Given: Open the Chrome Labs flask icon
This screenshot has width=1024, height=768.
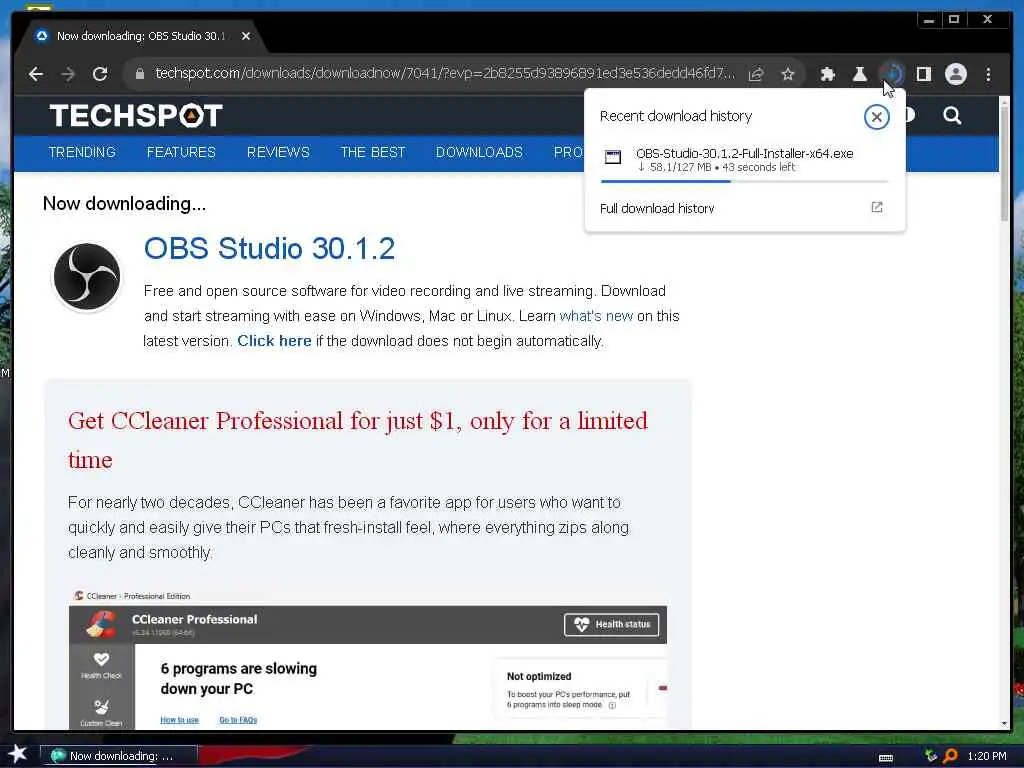Looking at the screenshot, I should [x=859, y=74].
